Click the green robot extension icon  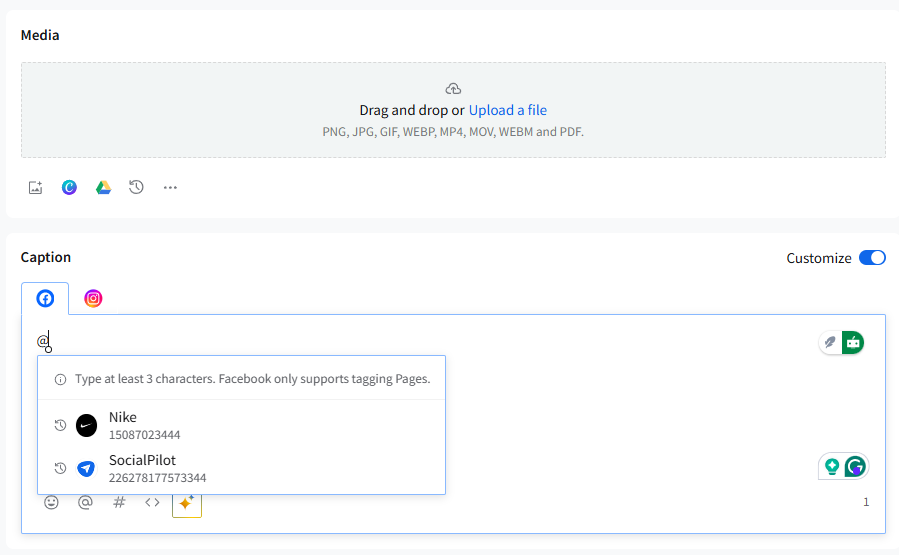tap(853, 343)
